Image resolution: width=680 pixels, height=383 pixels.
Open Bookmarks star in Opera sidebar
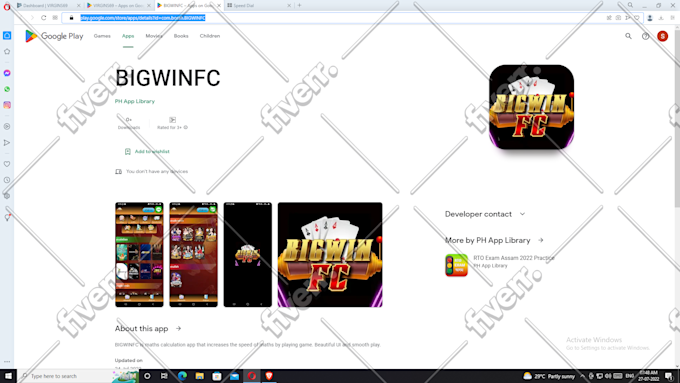[x=7, y=52]
